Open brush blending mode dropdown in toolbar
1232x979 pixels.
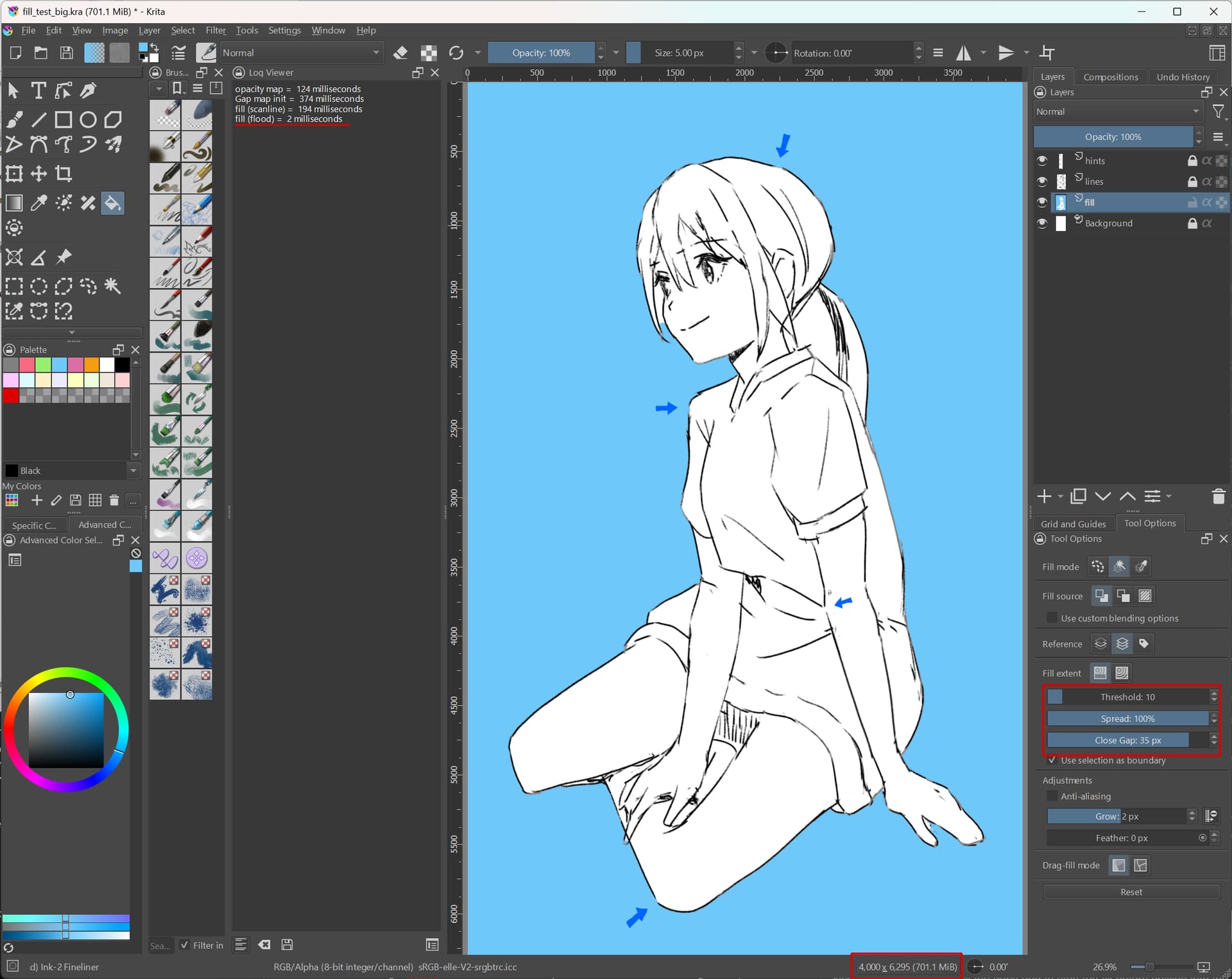click(301, 53)
